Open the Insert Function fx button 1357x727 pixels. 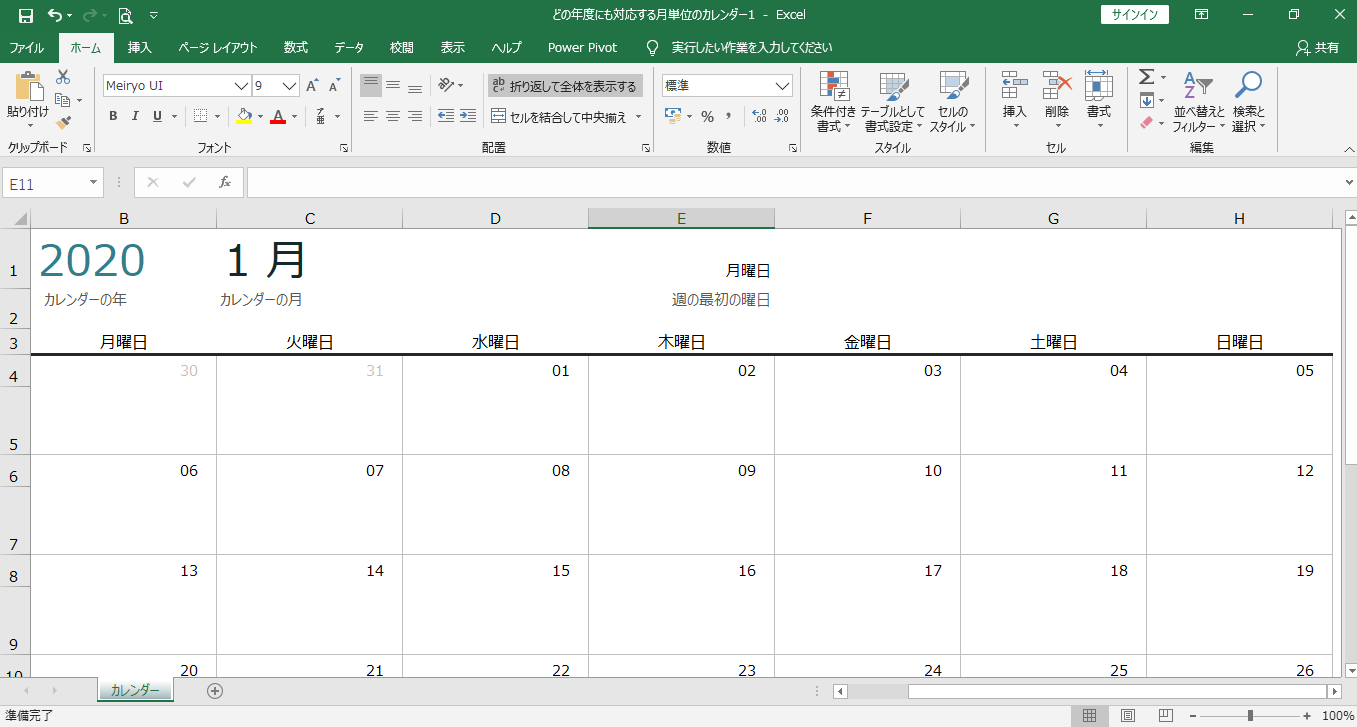225,183
